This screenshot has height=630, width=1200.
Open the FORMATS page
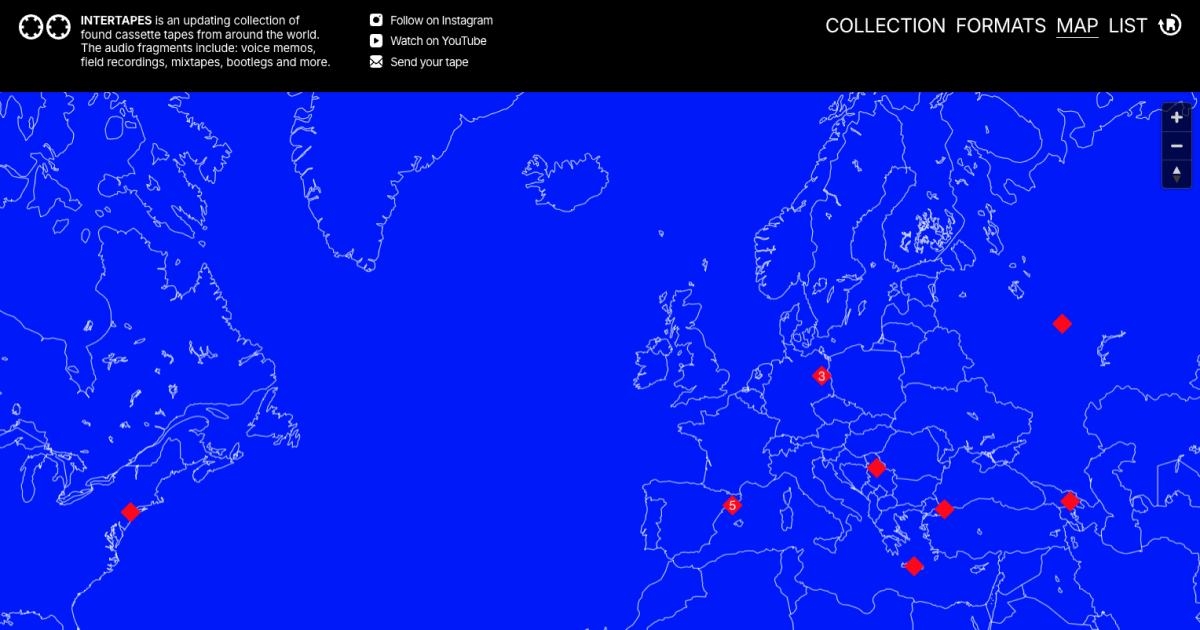click(x=1001, y=26)
